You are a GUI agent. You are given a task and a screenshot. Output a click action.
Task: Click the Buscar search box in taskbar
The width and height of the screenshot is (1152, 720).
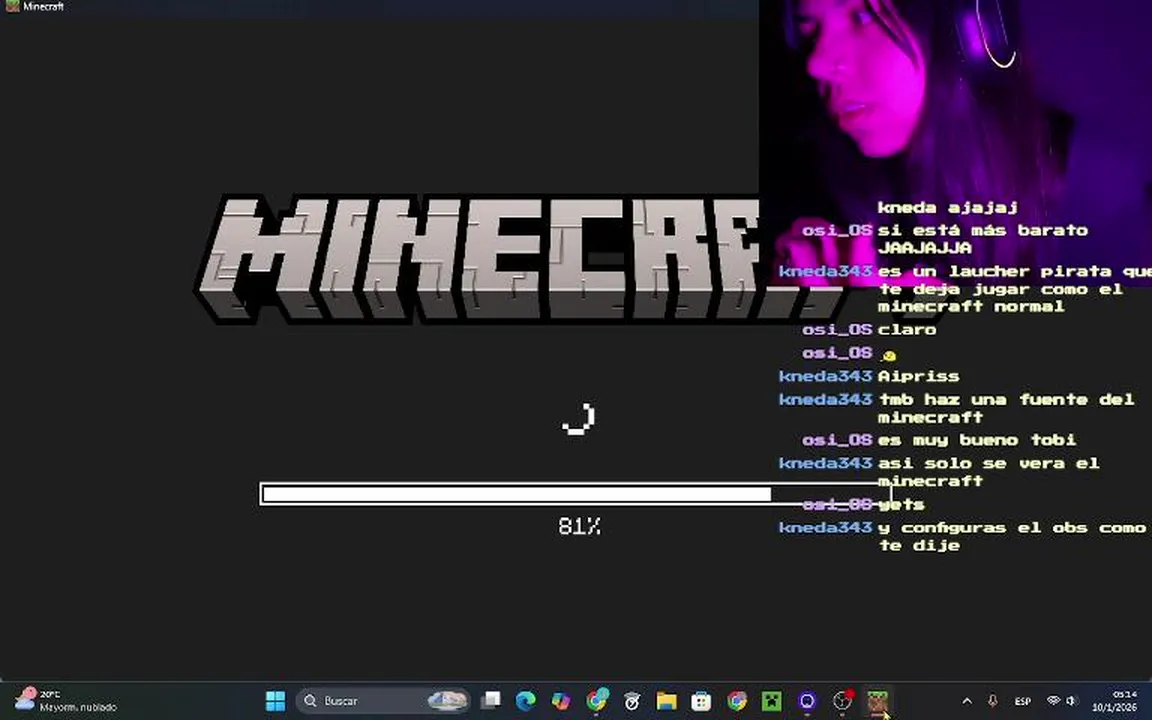[382, 701]
